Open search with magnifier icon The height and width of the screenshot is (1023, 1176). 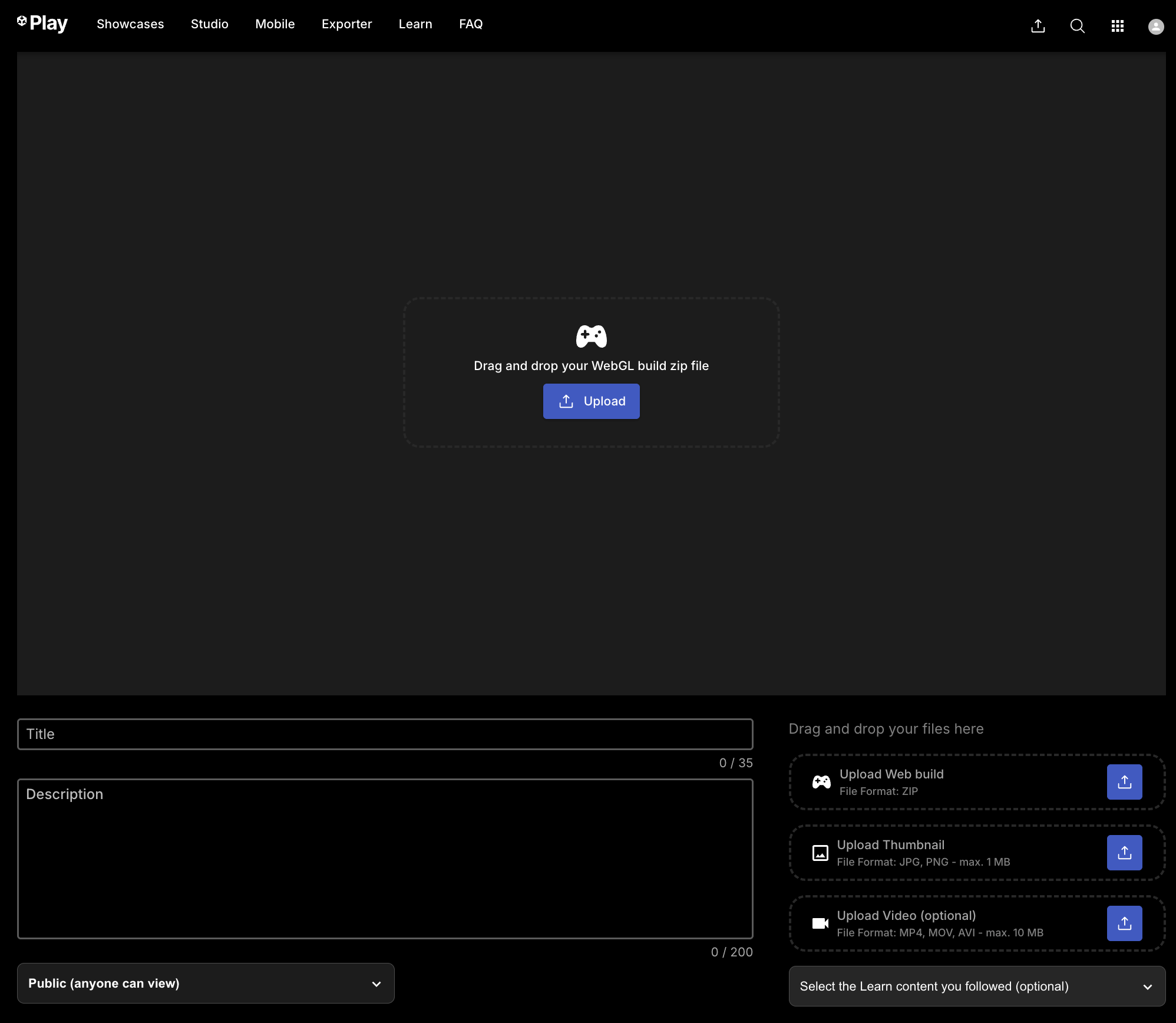coord(1077,26)
